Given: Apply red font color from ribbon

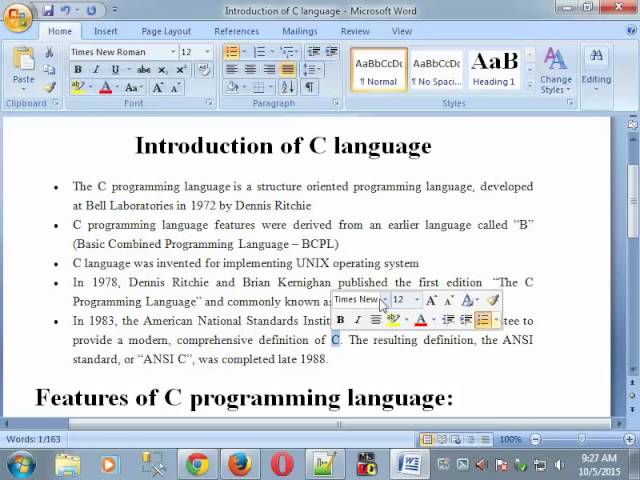Looking at the screenshot, I should point(105,87).
